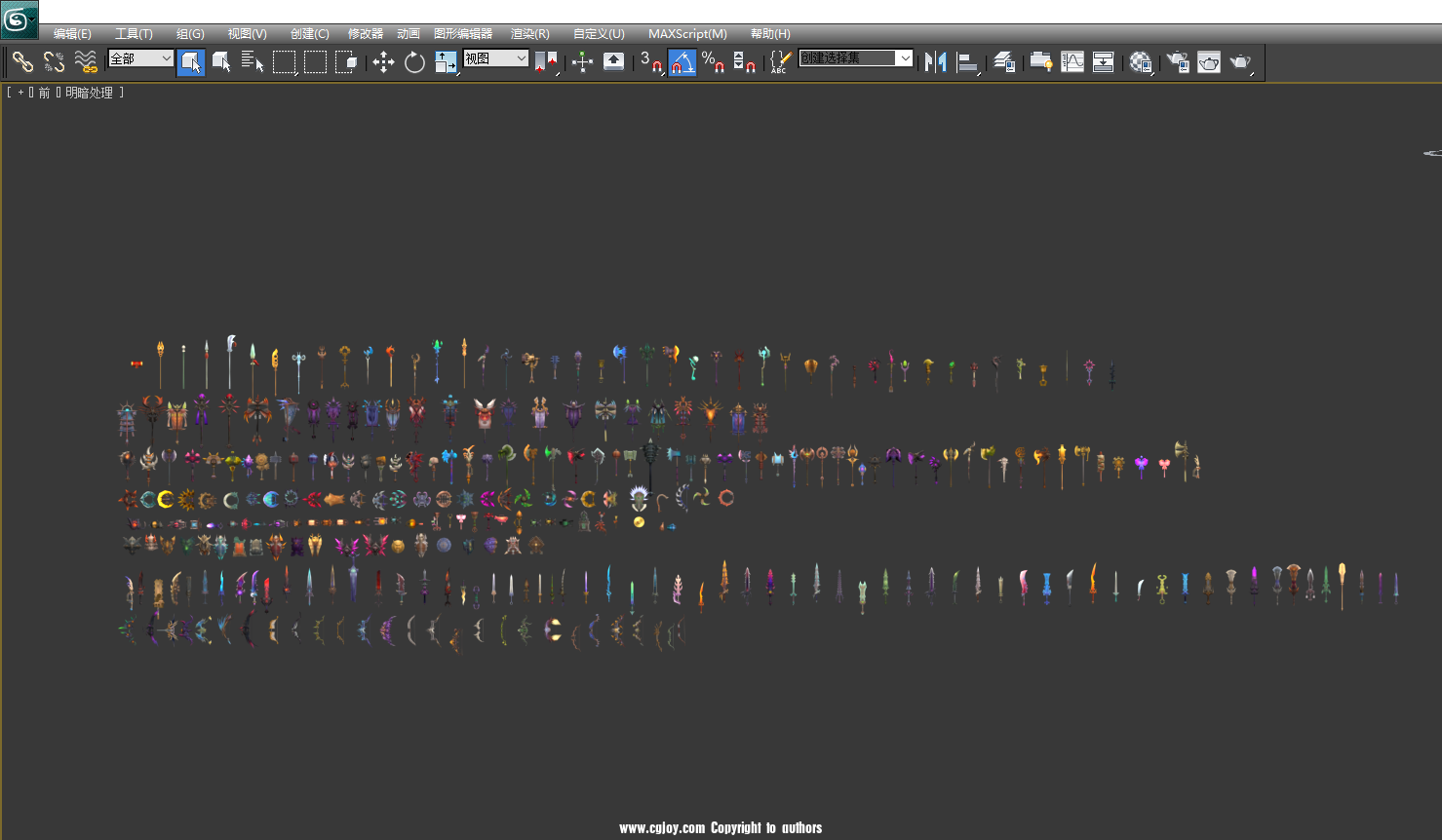The width and height of the screenshot is (1442, 840).
Task: Open the 视图 reference coordinate dropdown
Action: pyautogui.click(x=495, y=58)
